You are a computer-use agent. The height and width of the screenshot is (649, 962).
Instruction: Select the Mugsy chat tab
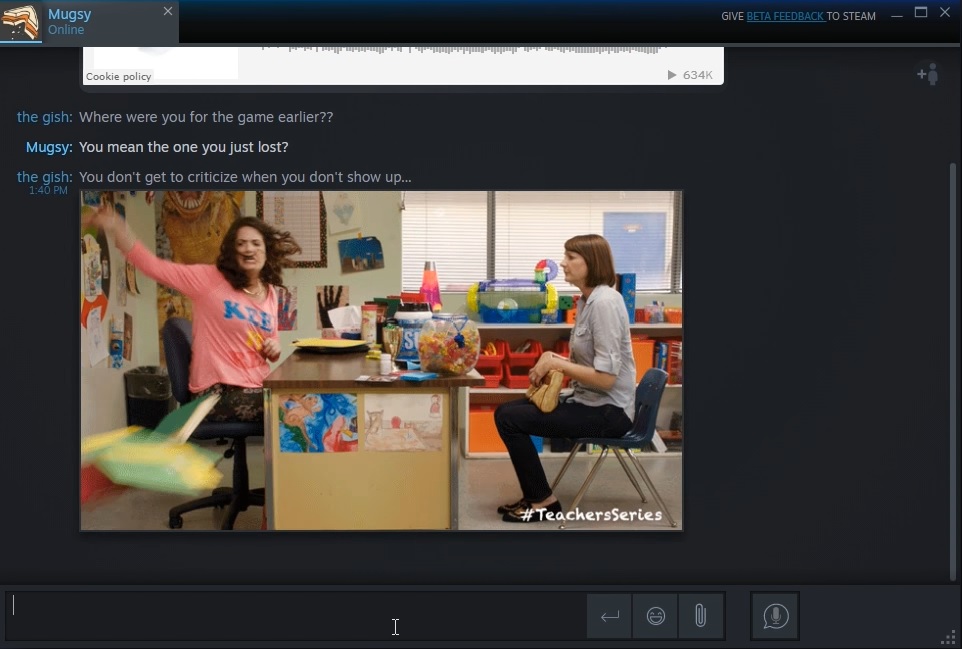point(90,21)
